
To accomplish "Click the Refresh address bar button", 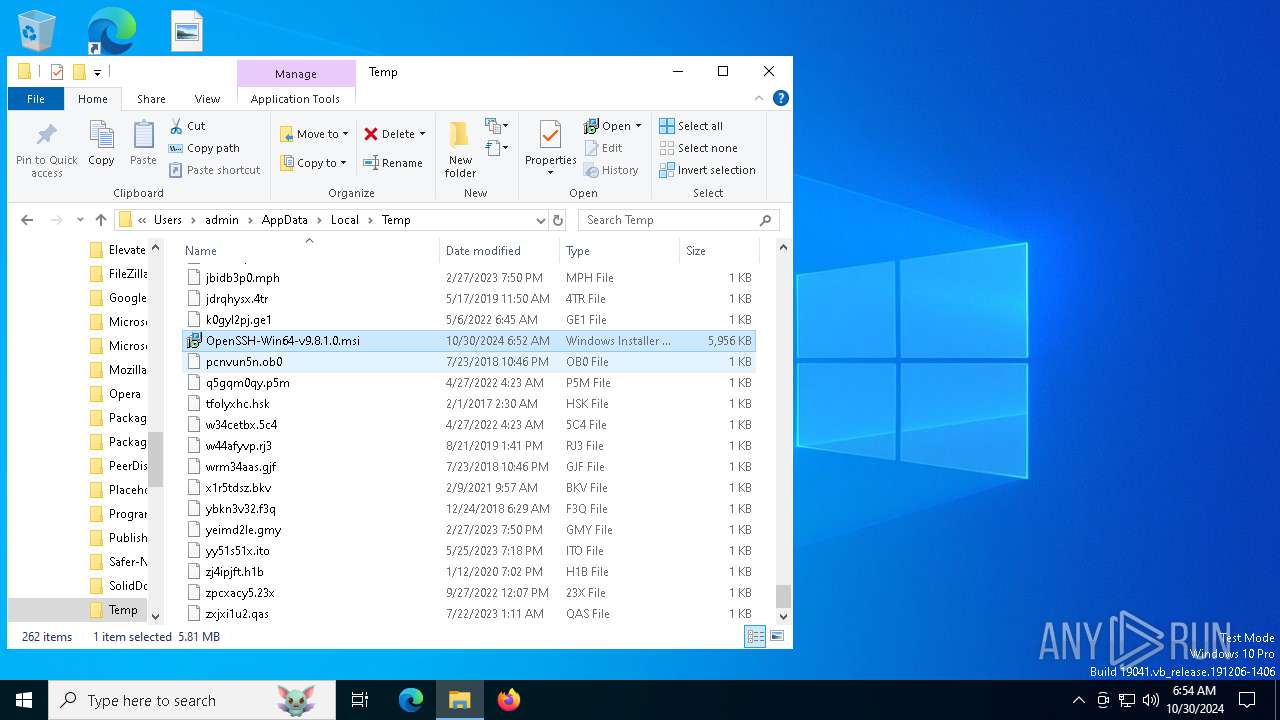I will click(x=558, y=220).
